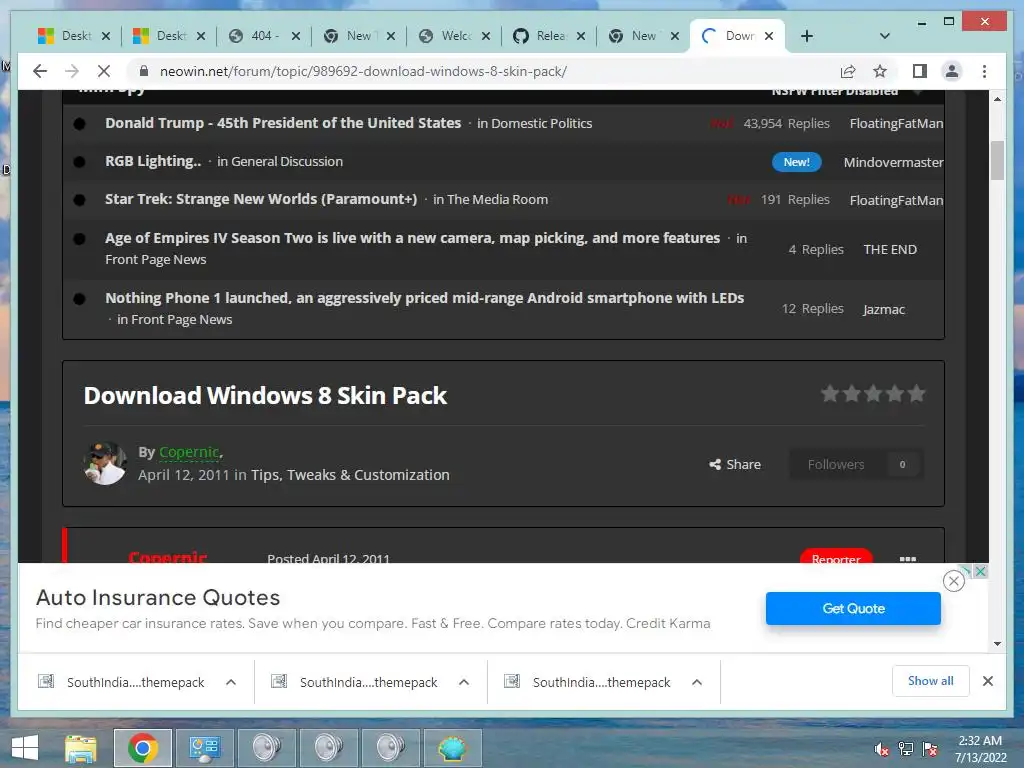View site security lock information

coord(144,71)
